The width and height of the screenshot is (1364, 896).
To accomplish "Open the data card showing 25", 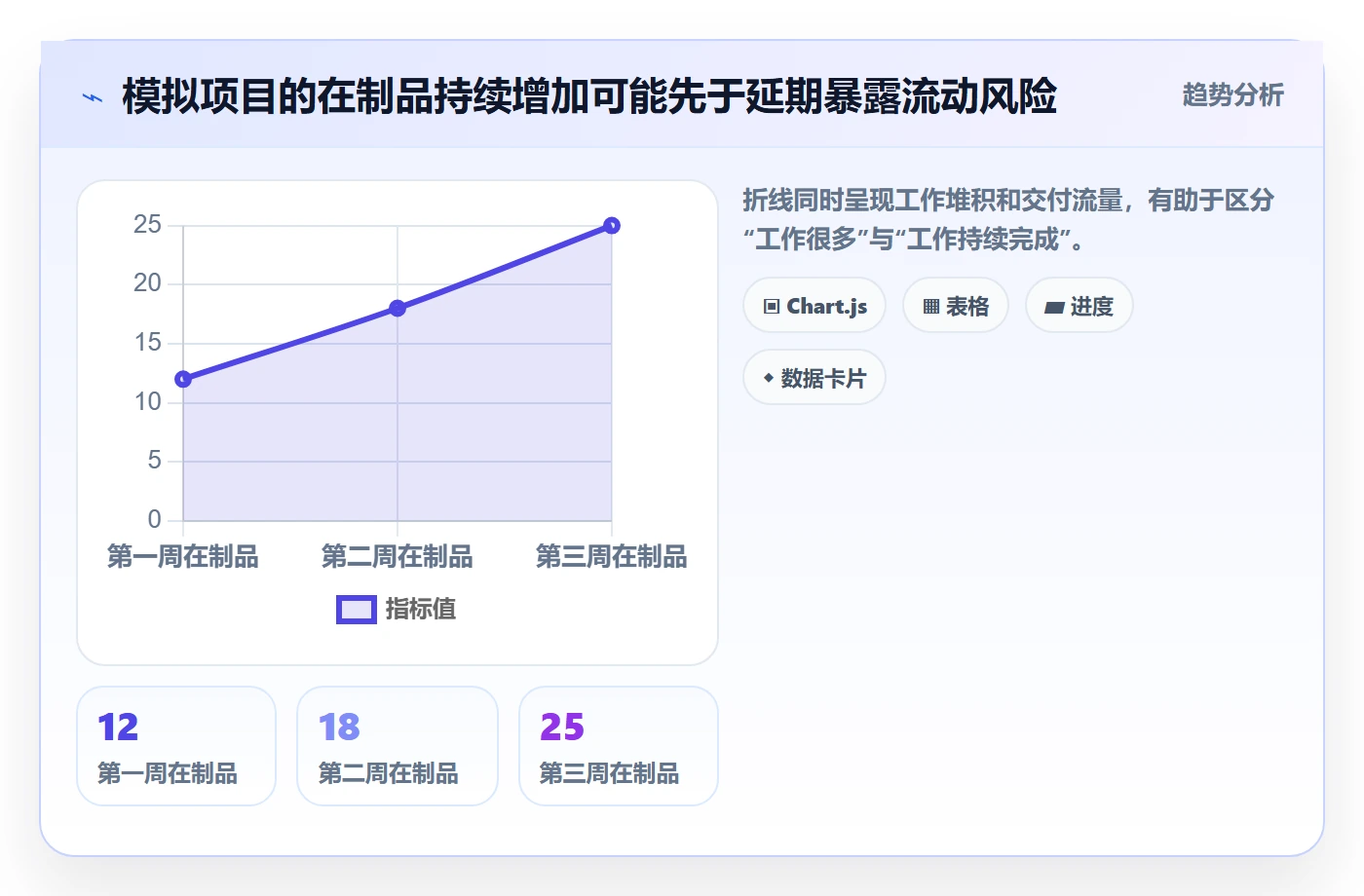I will (x=619, y=746).
